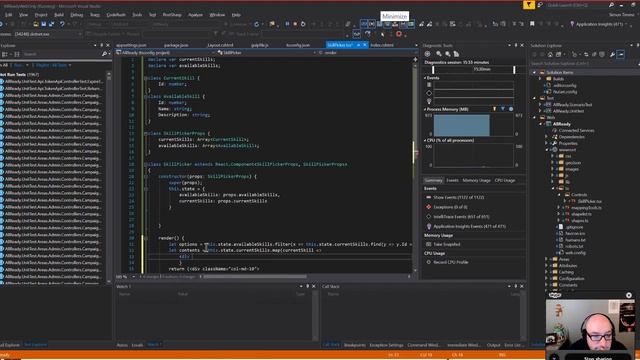The width and height of the screenshot is (640, 360).
Task: Pause debugging with the Break All icon
Action: 287,24
